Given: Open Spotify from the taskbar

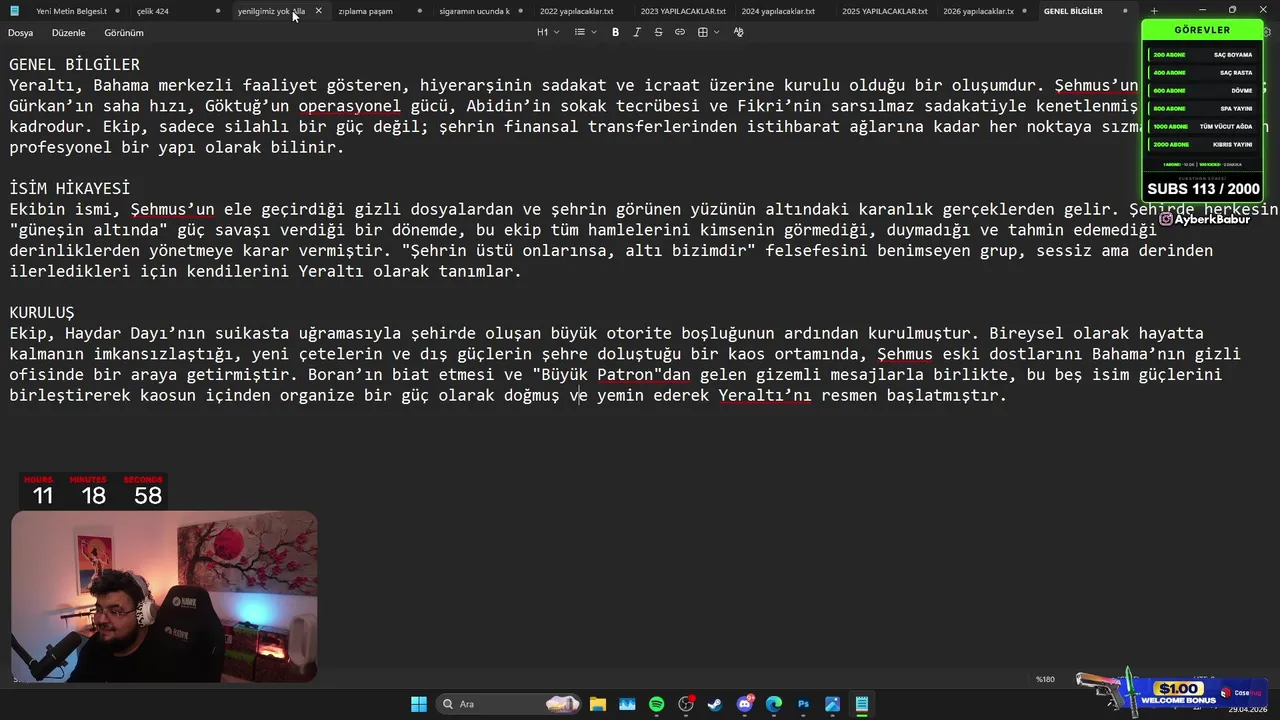Looking at the screenshot, I should point(656,704).
